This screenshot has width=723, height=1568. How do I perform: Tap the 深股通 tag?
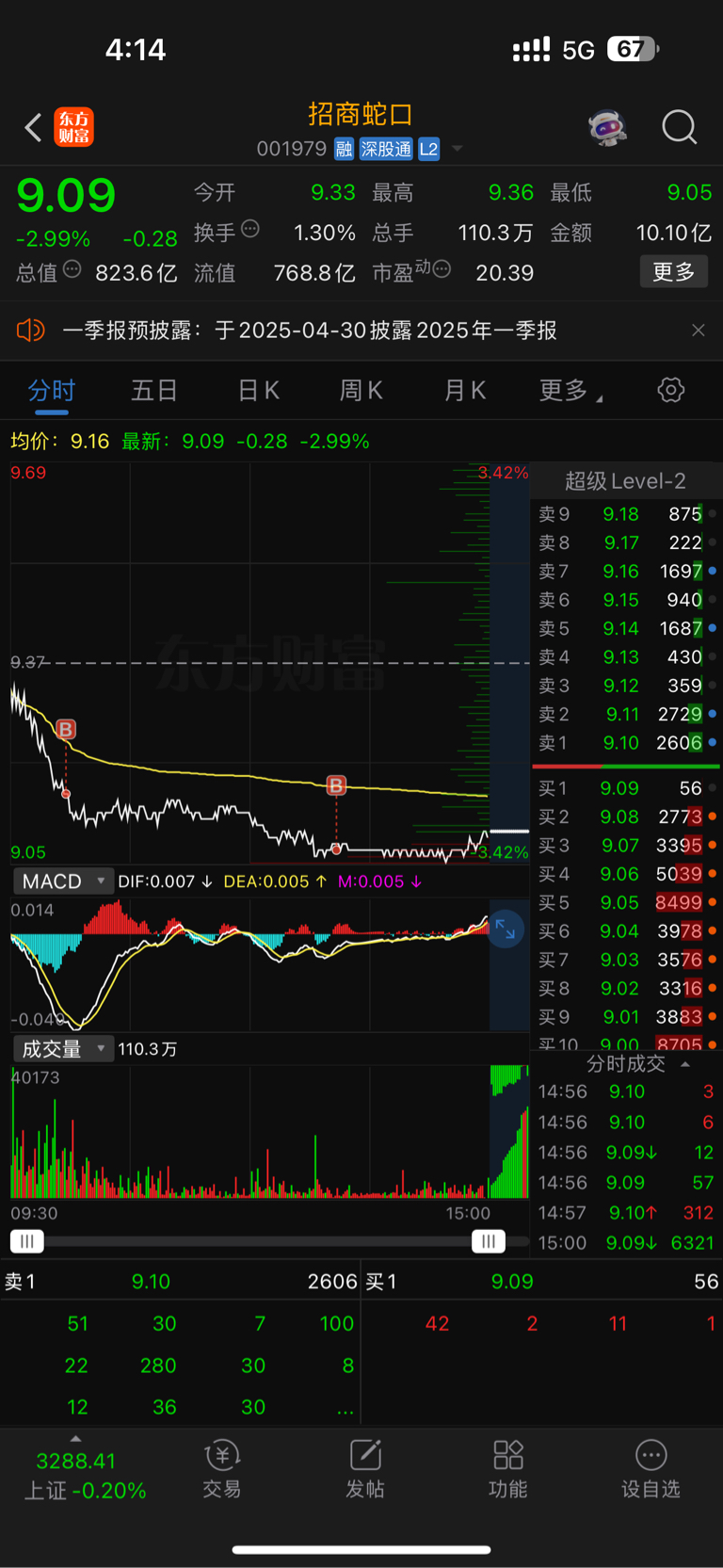[x=386, y=149]
